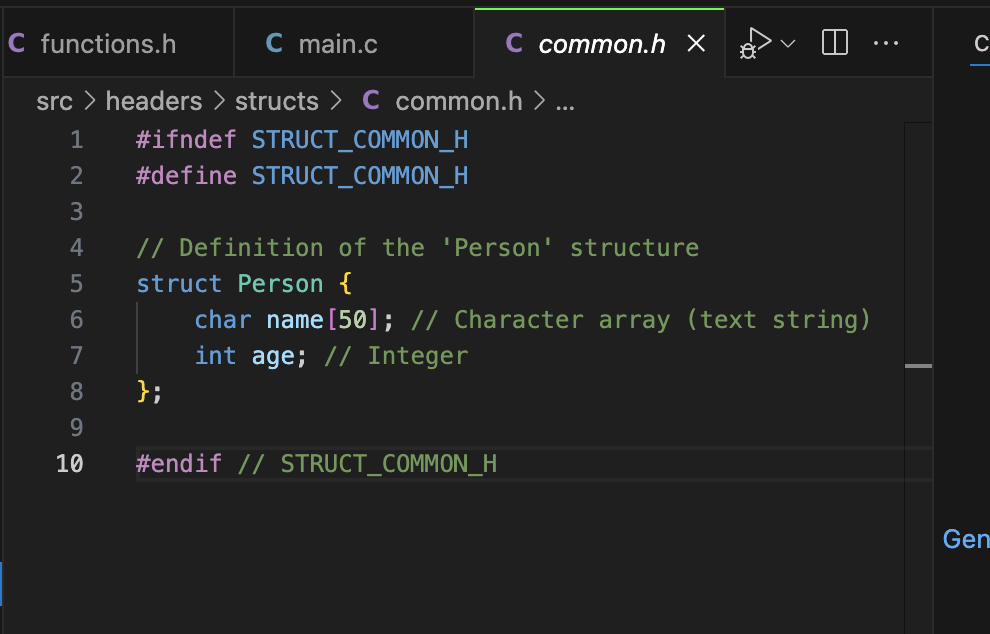Image resolution: width=990 pixels, height=634 pixels.
Task: Select line 5 by its line number
Action: pos(77,284)
